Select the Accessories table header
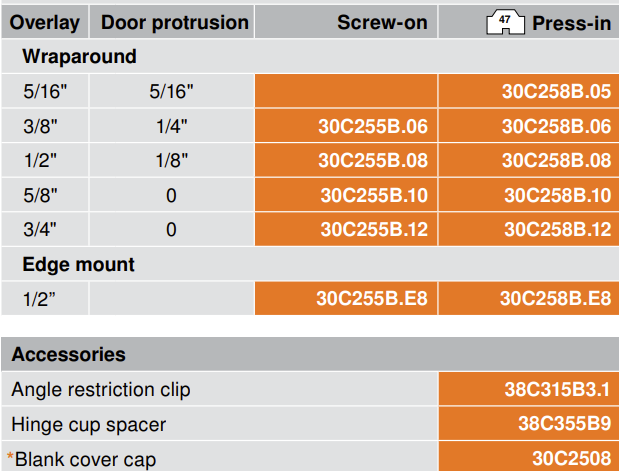This screenshot has width=619, height=471. coord(69,354)
